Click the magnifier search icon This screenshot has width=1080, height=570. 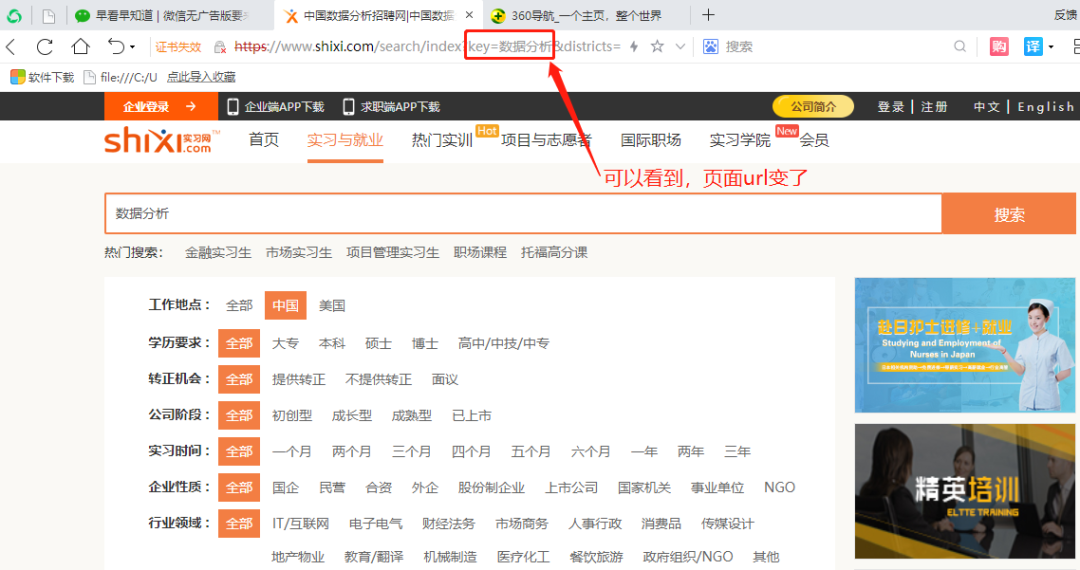coord(959,46)
